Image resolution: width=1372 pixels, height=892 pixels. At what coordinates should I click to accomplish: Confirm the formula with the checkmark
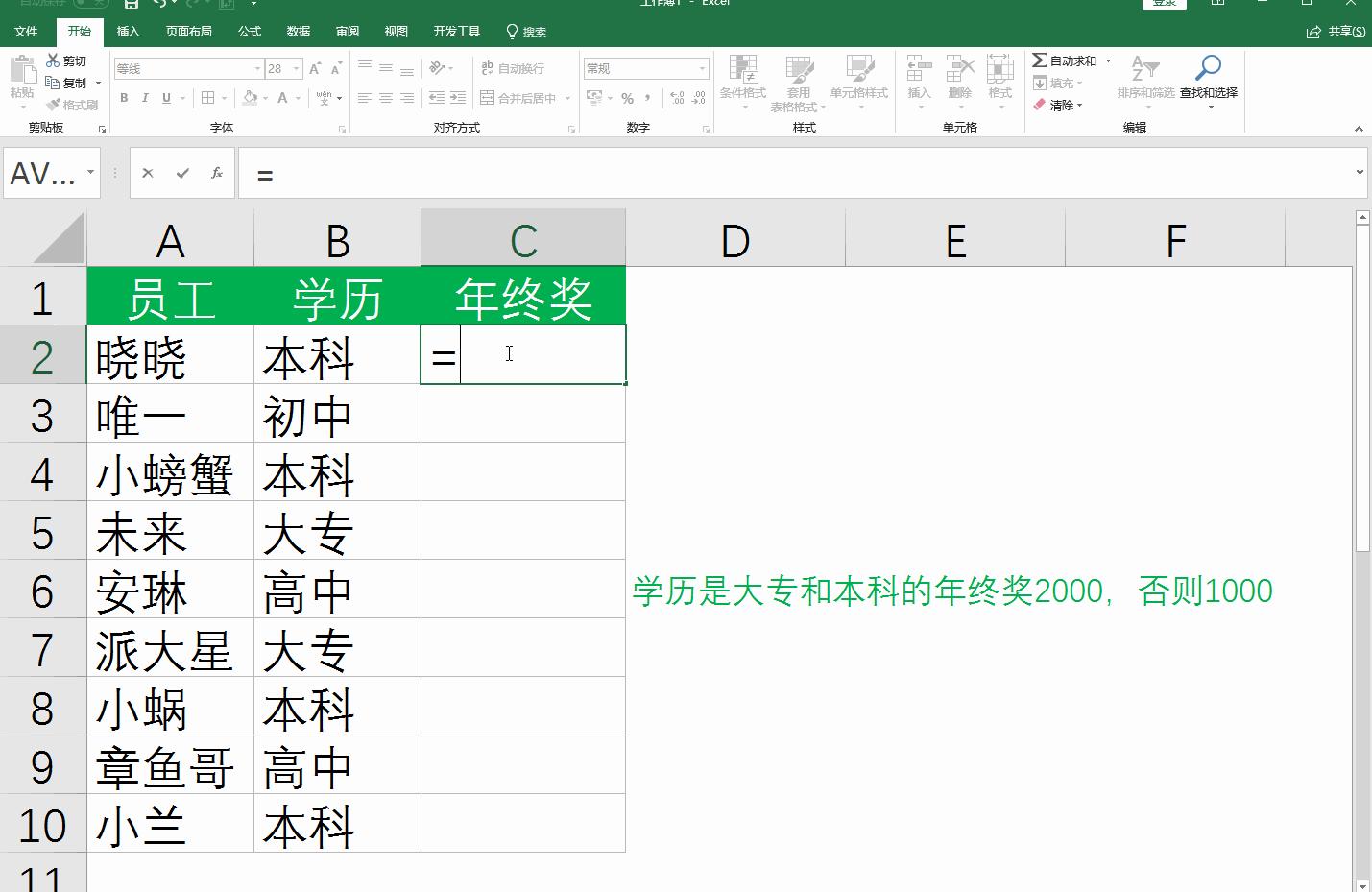coord(181,173)
